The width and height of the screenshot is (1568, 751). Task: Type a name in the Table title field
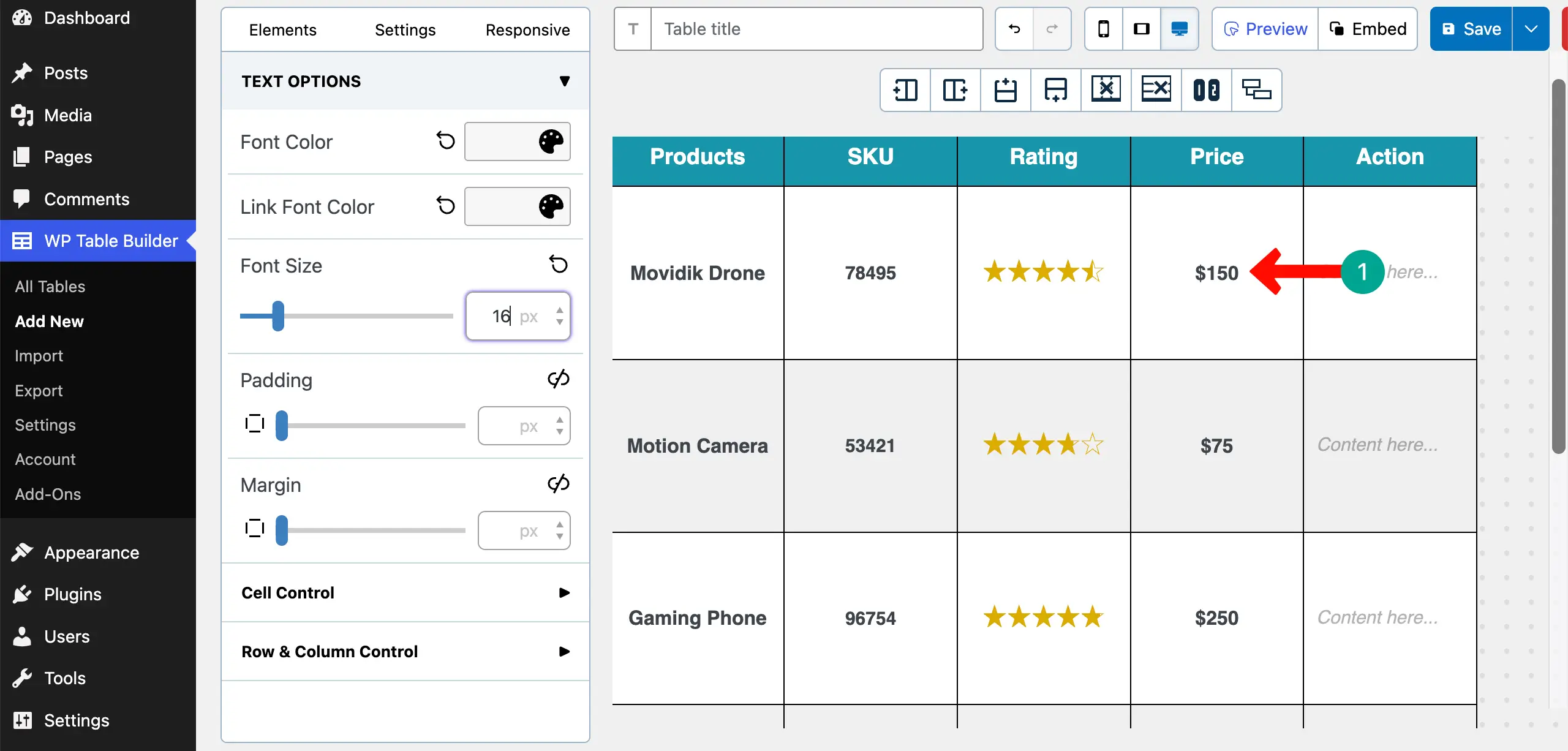815,28
